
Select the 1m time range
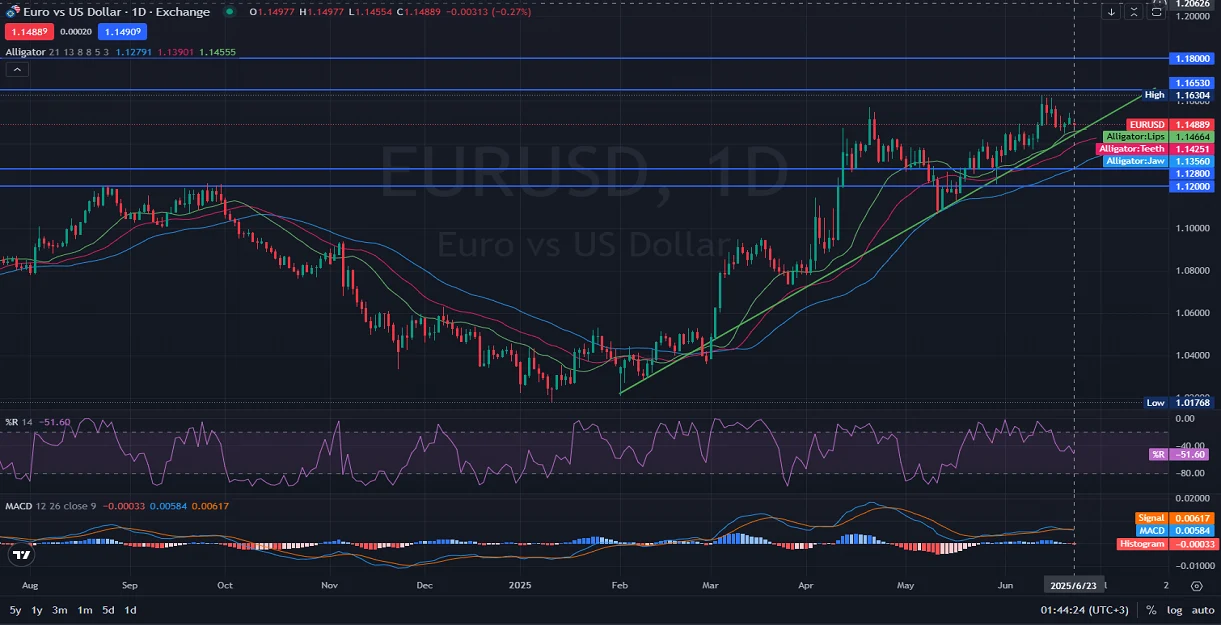(x=85, y=610)
